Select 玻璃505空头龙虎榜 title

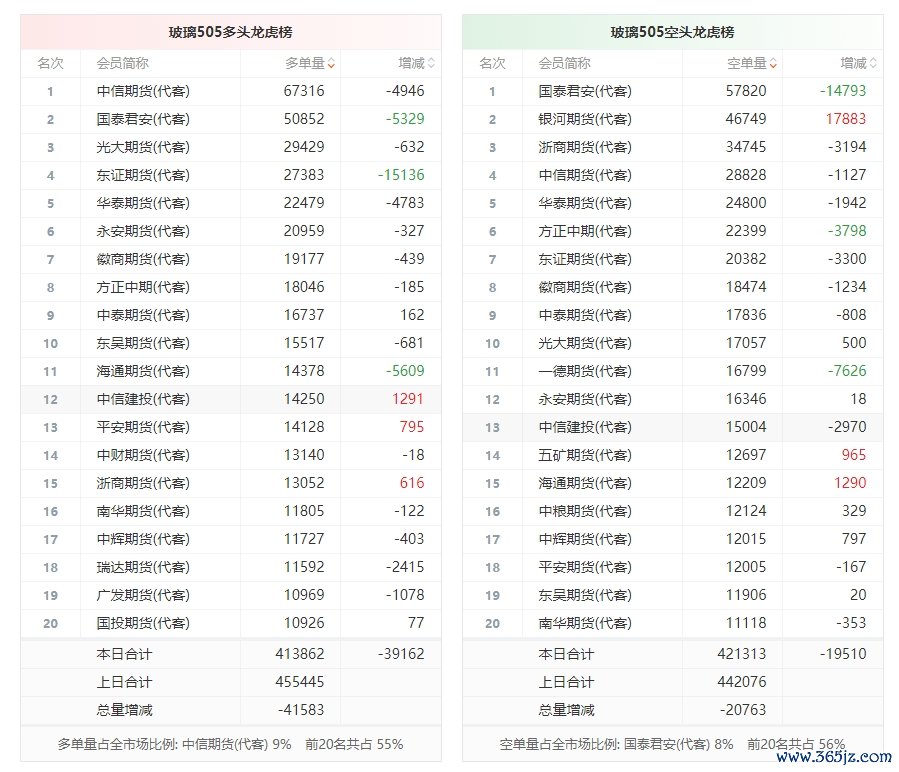(x=673, y=32)
